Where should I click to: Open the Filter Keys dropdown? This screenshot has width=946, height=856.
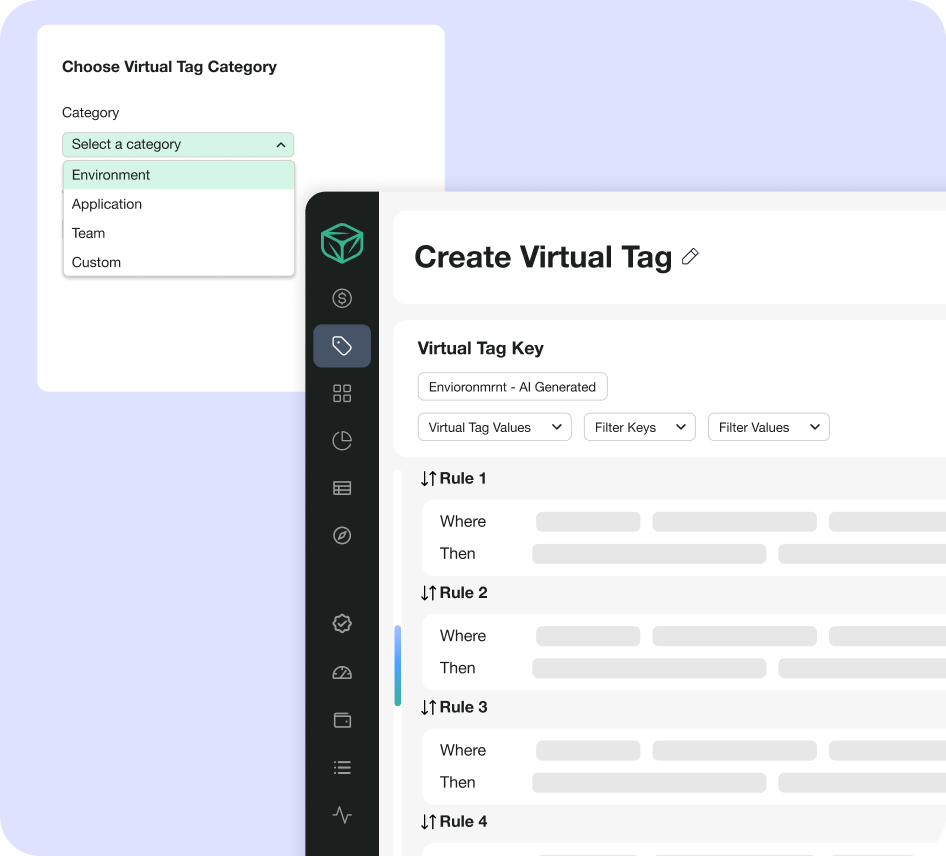[x=639, y=427]
